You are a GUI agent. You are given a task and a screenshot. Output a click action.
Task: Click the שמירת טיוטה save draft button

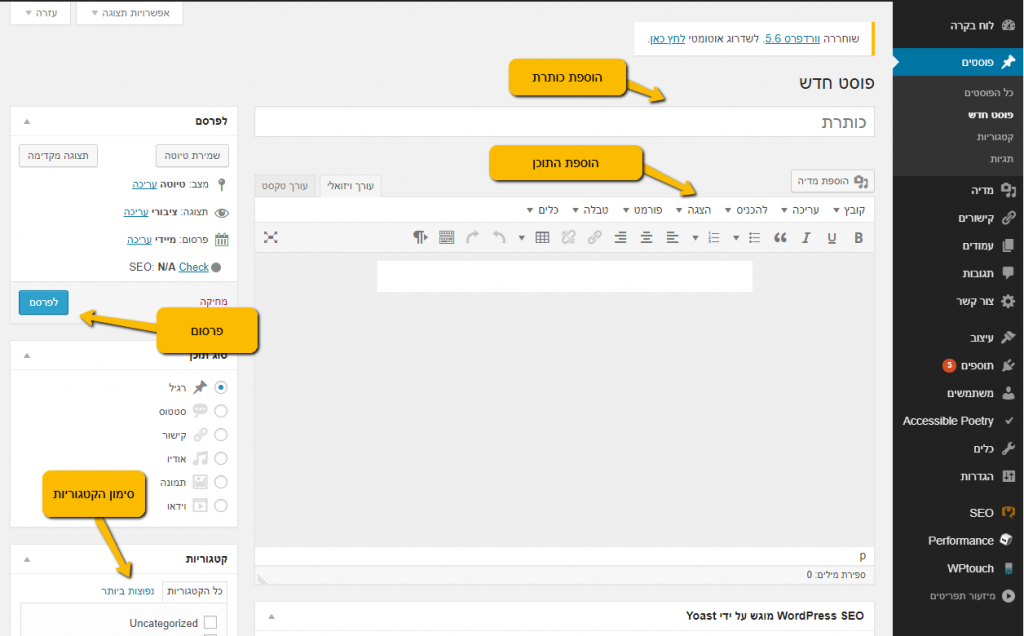click(x=193, y=155)
